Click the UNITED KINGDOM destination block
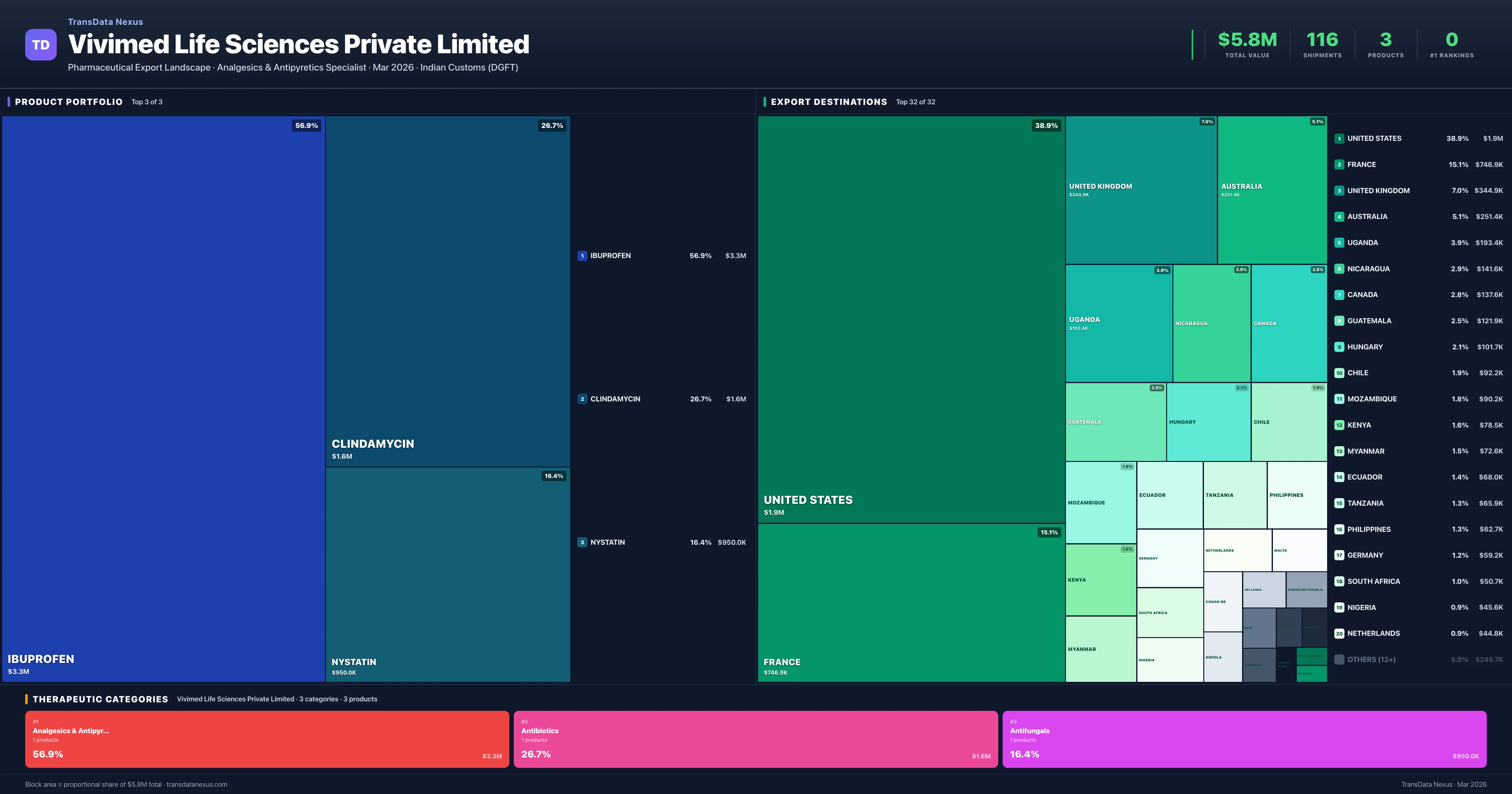The image size is (1512, 794). point(1140,189)
